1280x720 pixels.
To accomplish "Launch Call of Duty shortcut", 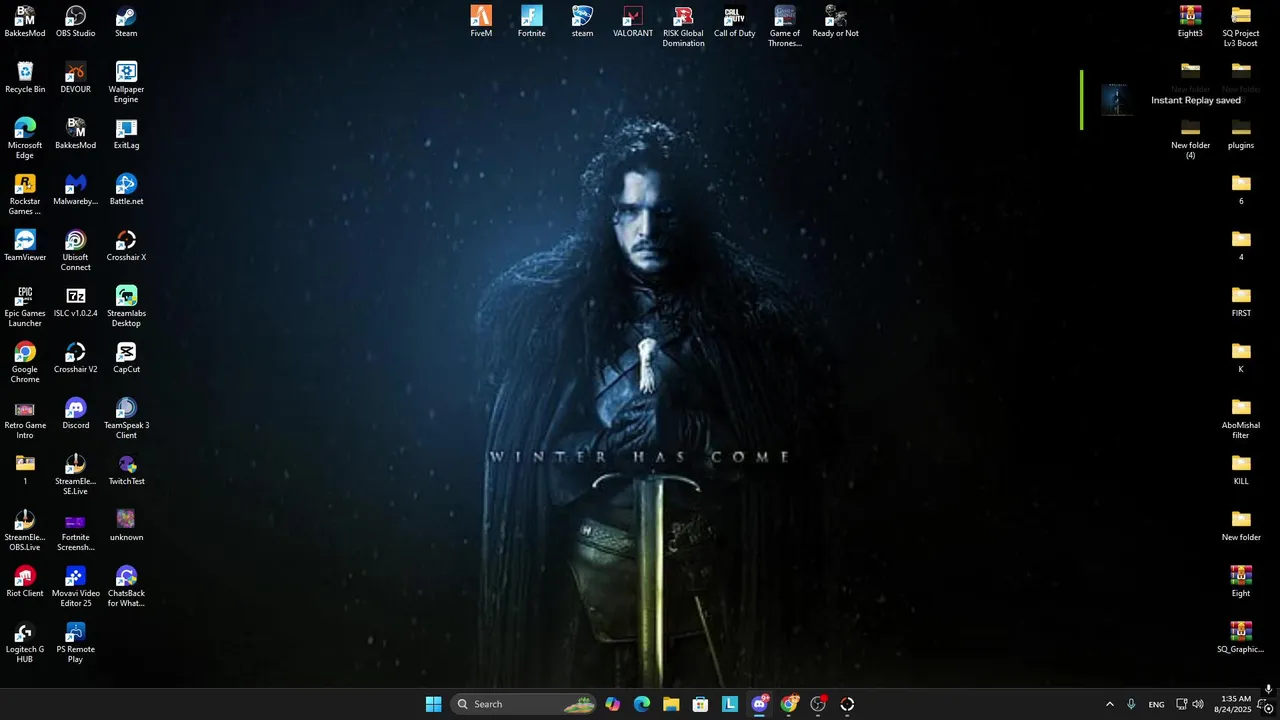I will point(734,22).
